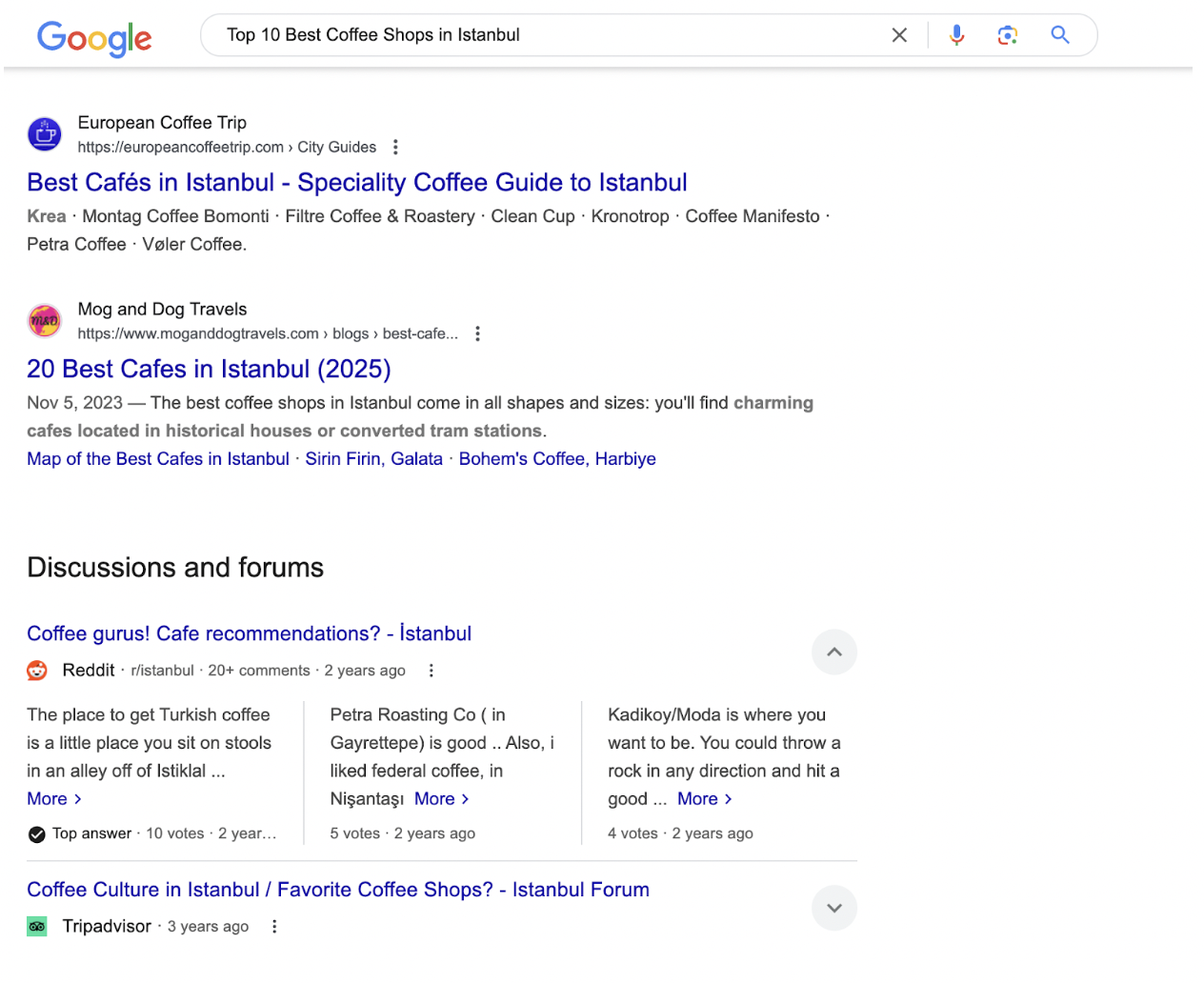Clear the search query with the X icon
Image resolution: width=1204 pixels, height=983 pixels.
(899, 34)
